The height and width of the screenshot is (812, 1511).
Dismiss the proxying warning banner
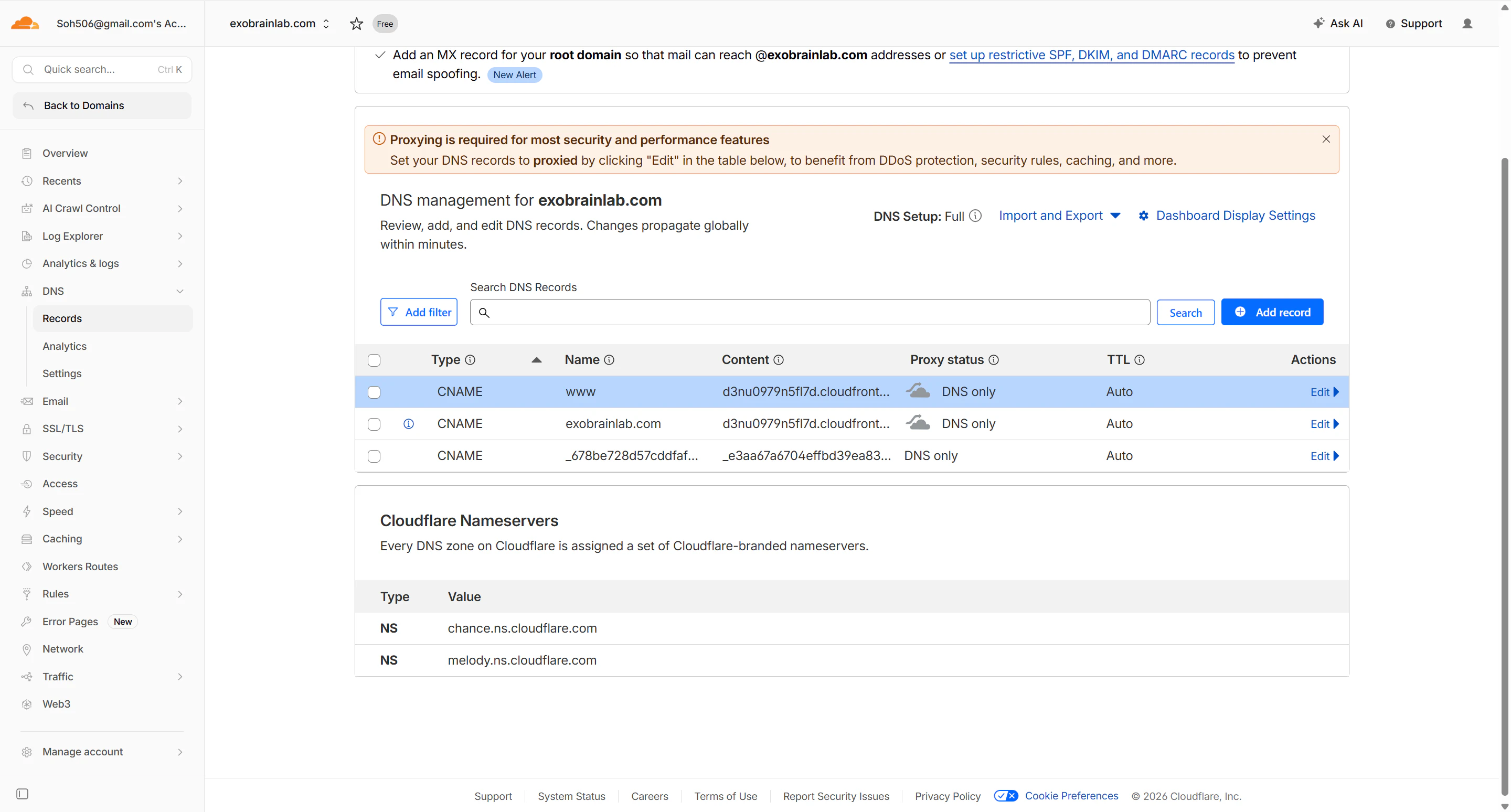tap(1326, 140)
